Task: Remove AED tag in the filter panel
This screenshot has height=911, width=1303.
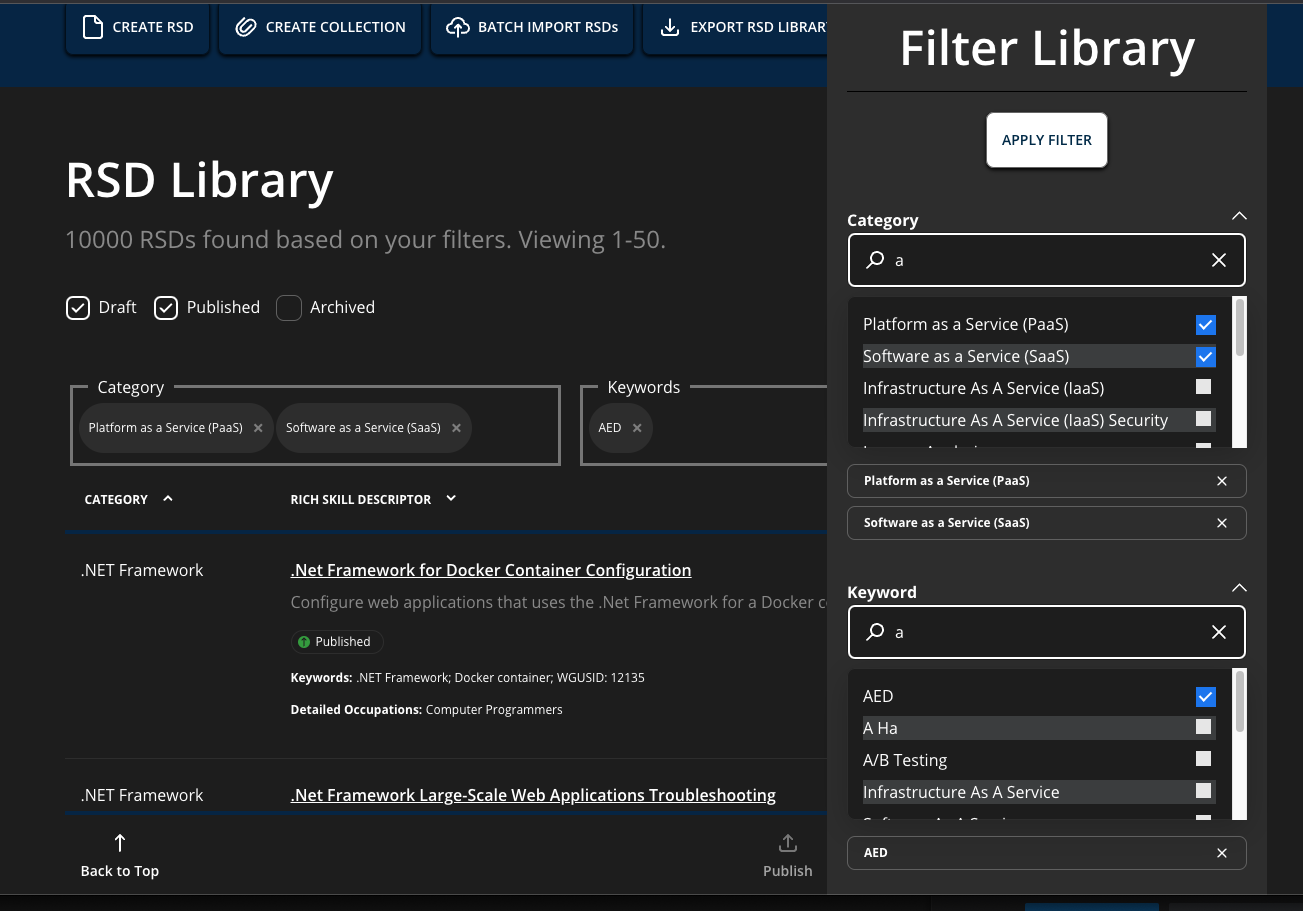Action: tap(1222, 853)
